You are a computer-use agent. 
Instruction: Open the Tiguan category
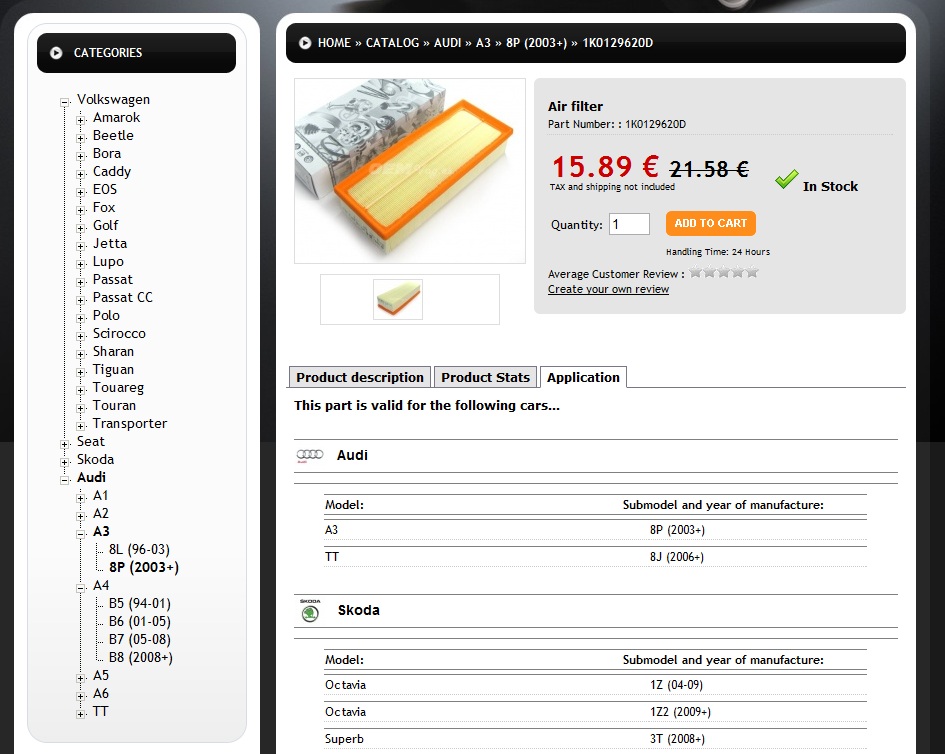[113, 369]
